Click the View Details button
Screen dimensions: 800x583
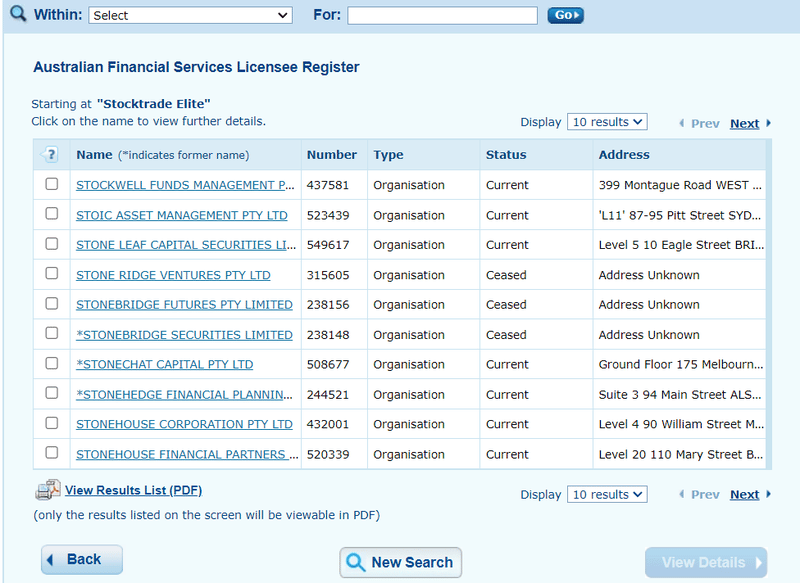706,562
